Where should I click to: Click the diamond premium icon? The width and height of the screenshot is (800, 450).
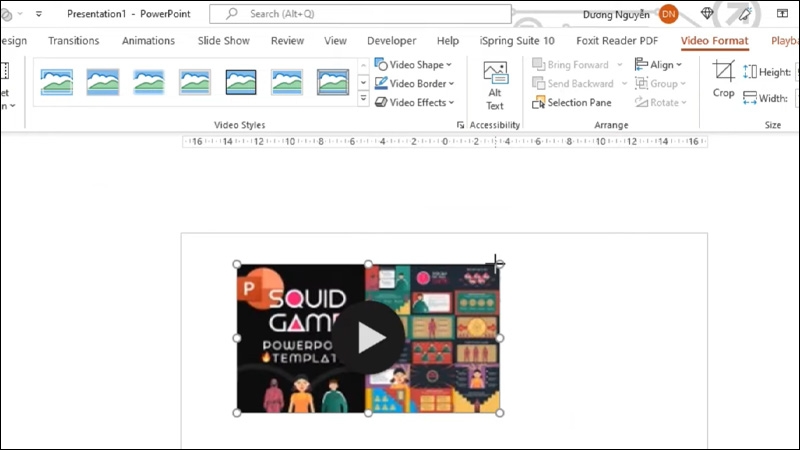pyautogui.click(x=707, y=14)
